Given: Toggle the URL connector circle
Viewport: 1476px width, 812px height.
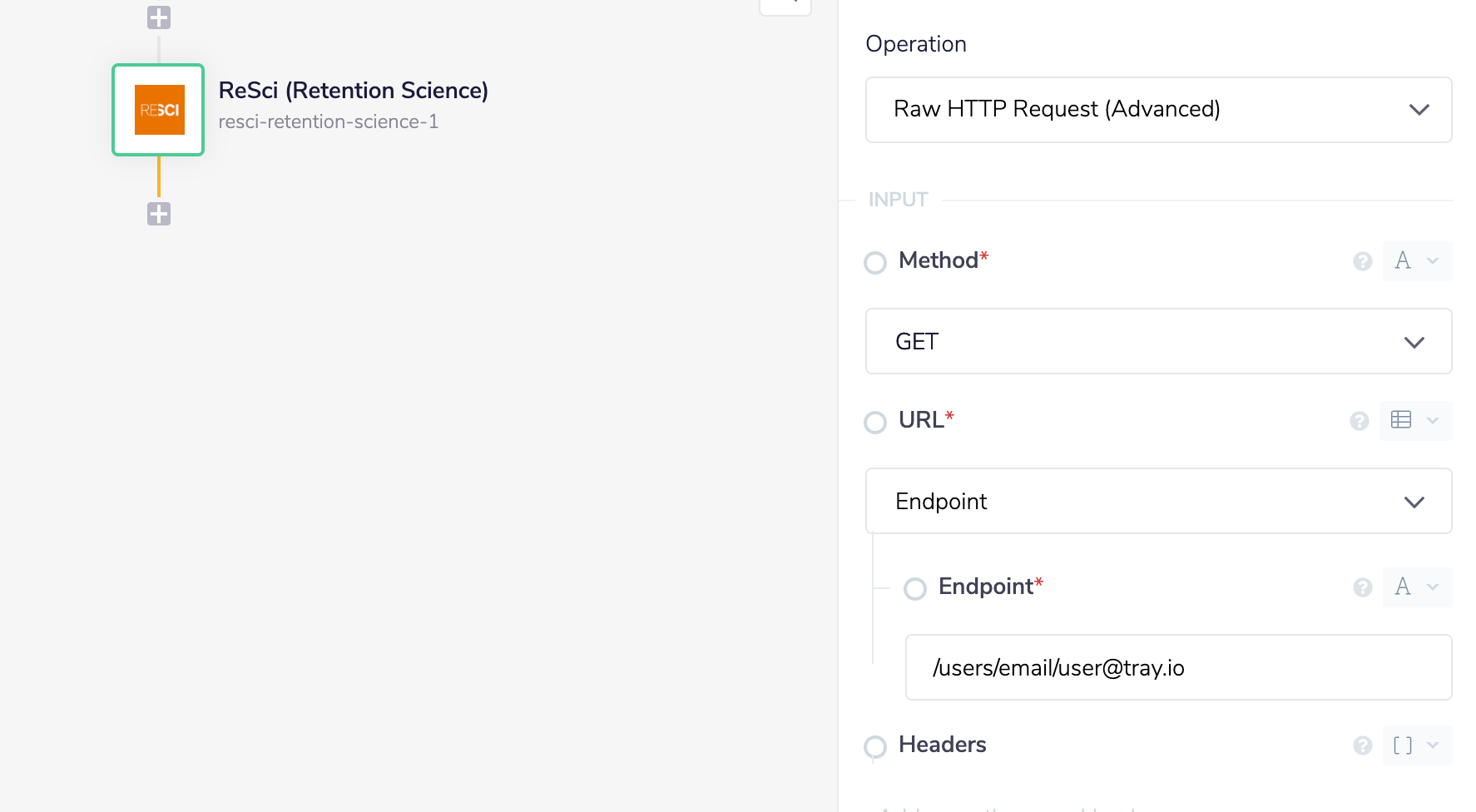Looking at the screenshot, I should point(875,423).
